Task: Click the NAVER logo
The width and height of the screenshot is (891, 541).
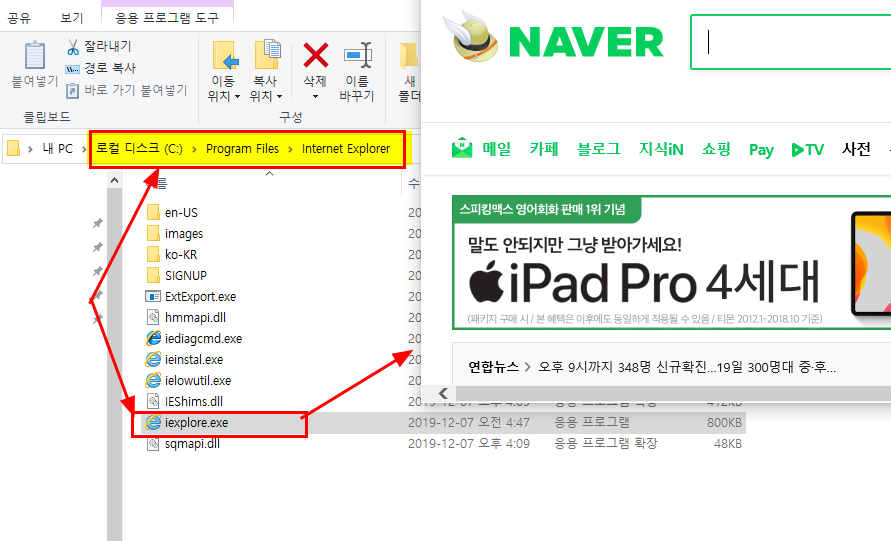Action: click(x=586, y=42)
